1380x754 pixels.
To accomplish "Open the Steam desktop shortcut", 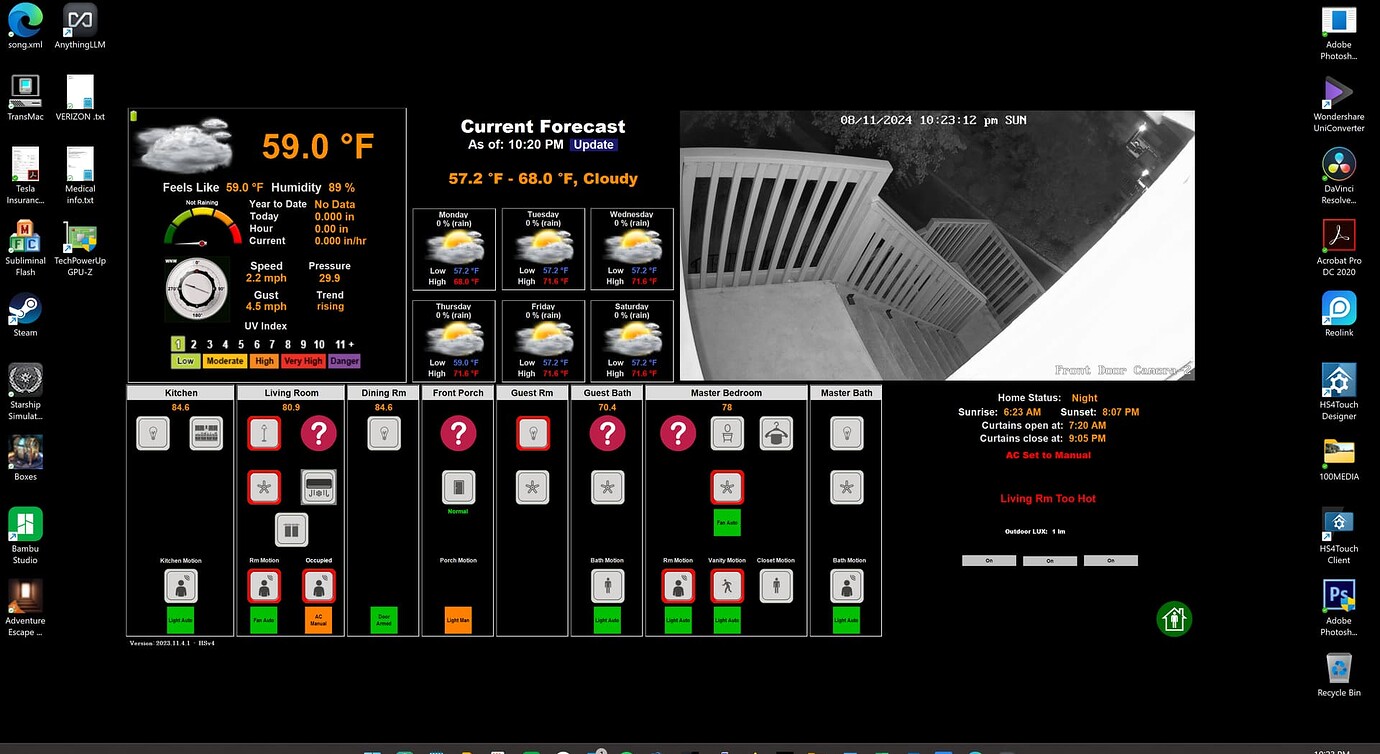I will 25,313.
